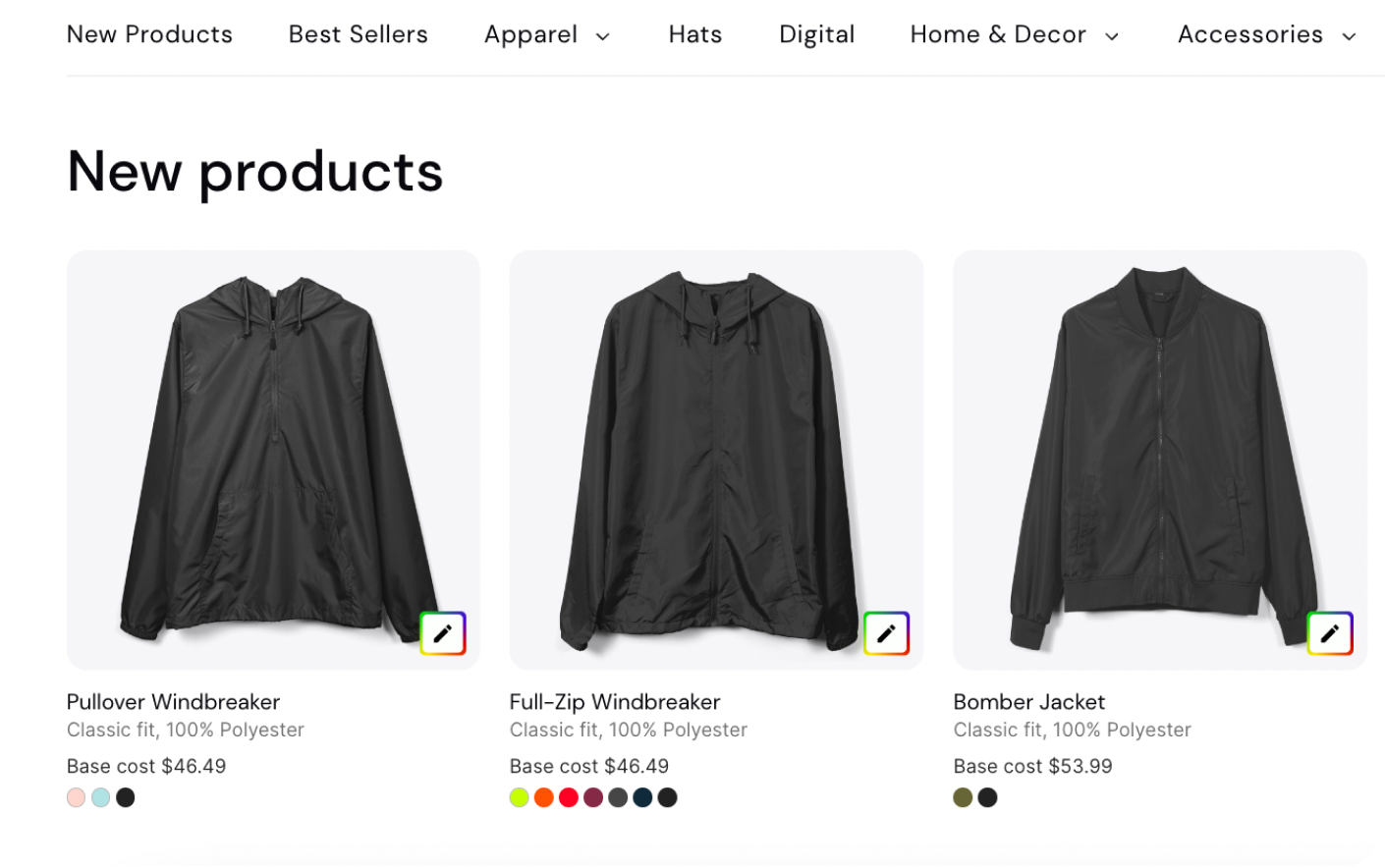Pick the olive color for the Bomber Jacket
This screenshot has height=868, width=1385.
[962, 797]
